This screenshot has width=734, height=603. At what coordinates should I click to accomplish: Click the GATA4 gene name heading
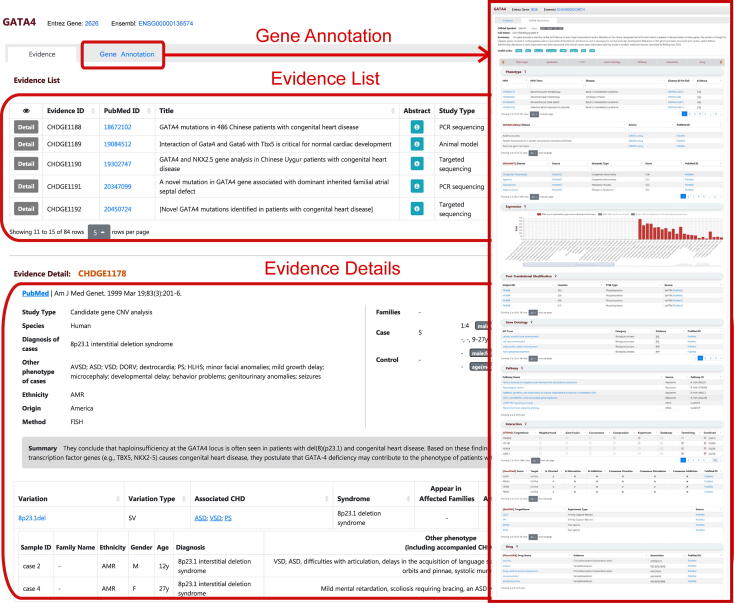[x=20, y=22]
